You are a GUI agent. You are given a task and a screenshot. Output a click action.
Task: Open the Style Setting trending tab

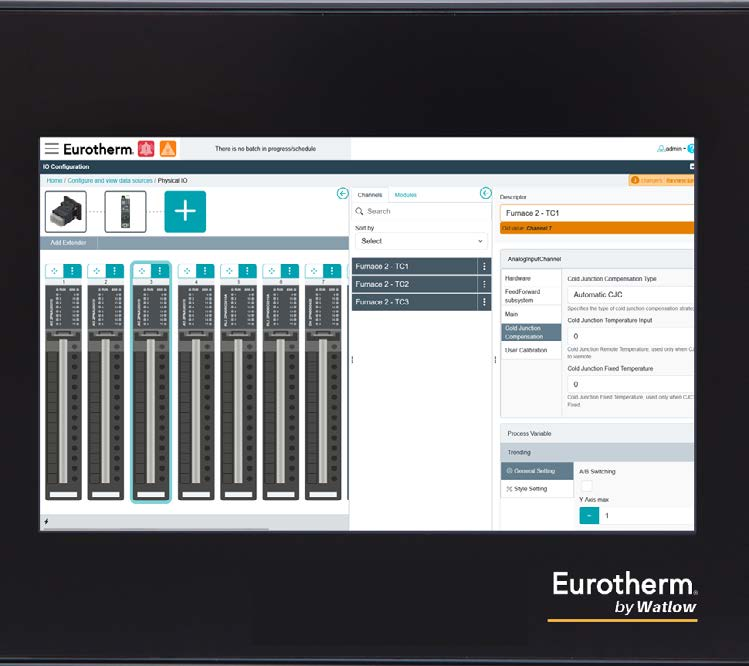(x=537, y=489)
